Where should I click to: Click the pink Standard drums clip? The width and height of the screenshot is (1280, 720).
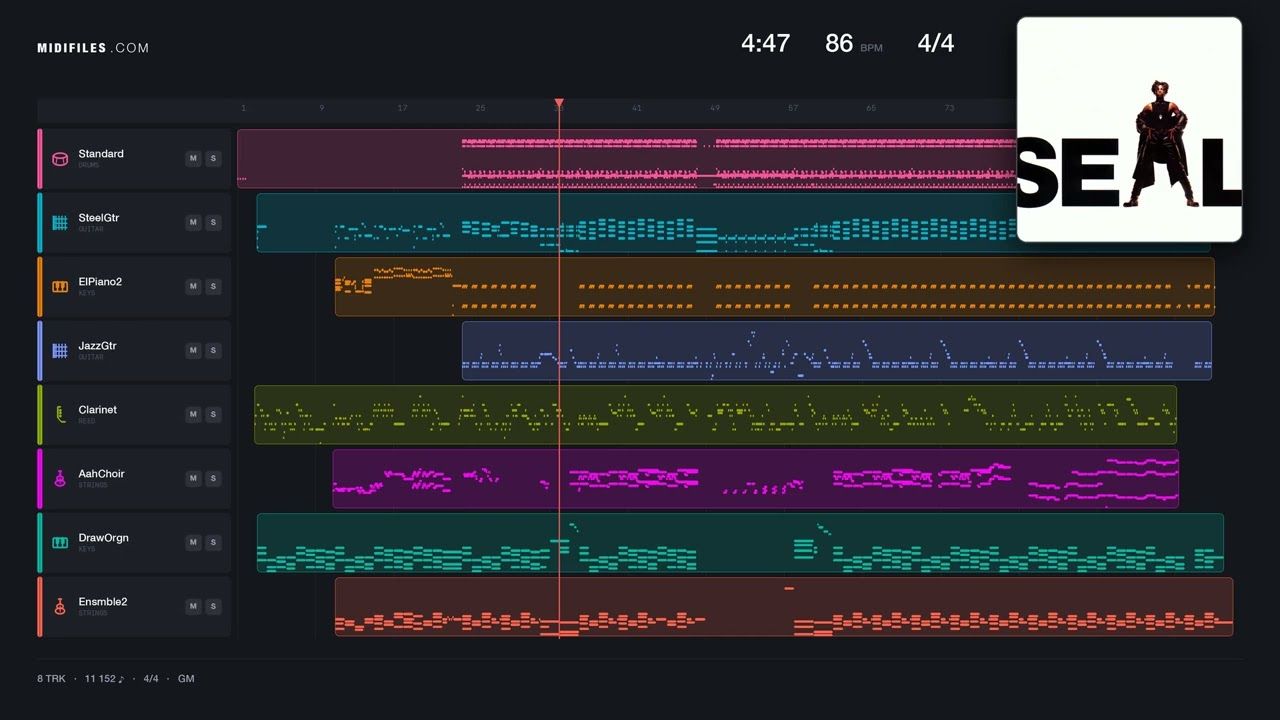(x=627, y=158)
